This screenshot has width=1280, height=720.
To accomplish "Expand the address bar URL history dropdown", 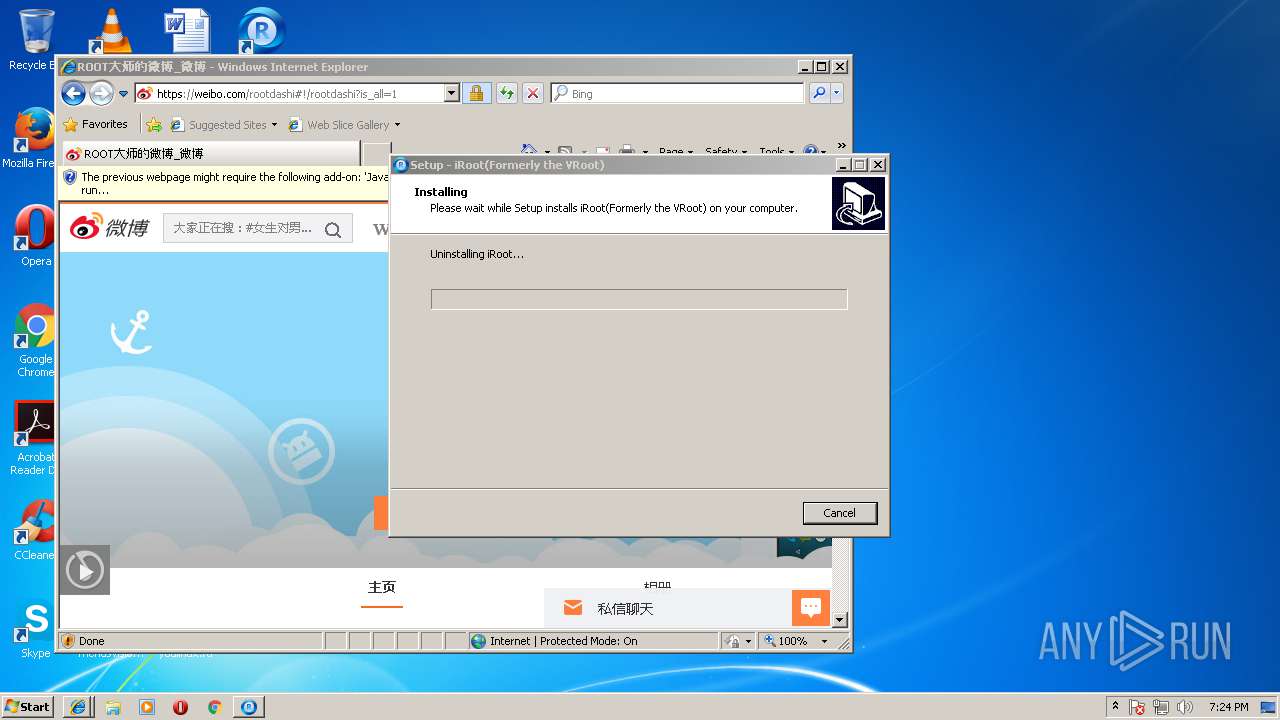I will click(451, 93).
